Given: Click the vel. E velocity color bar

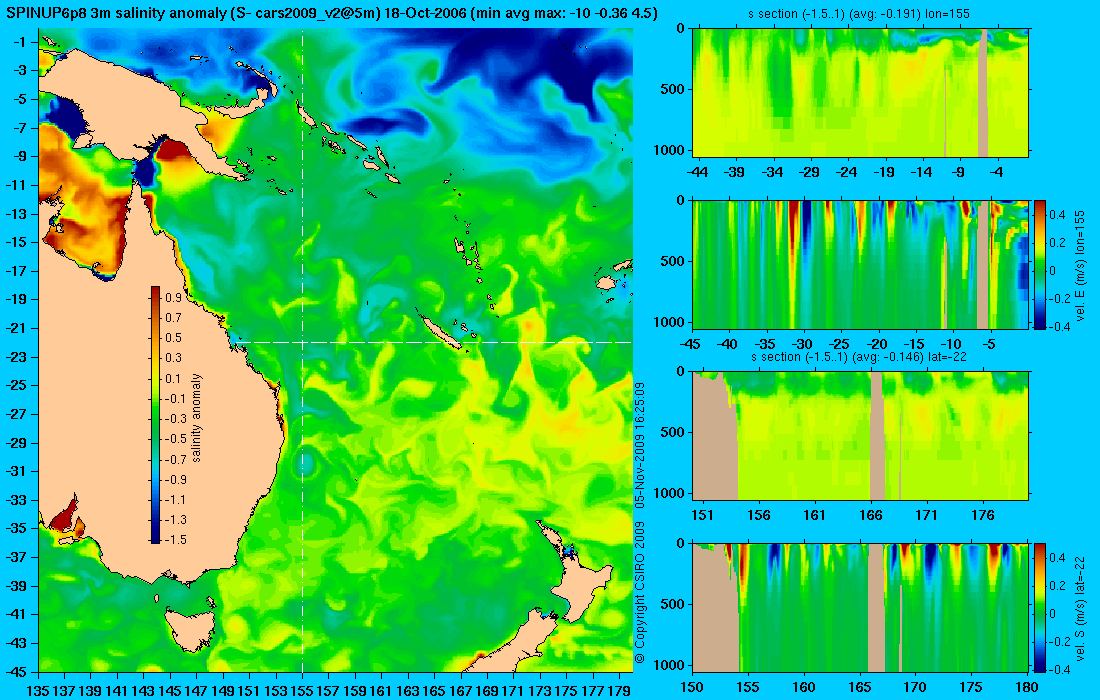Looking at the screenshot, I should coord(1039,264).
